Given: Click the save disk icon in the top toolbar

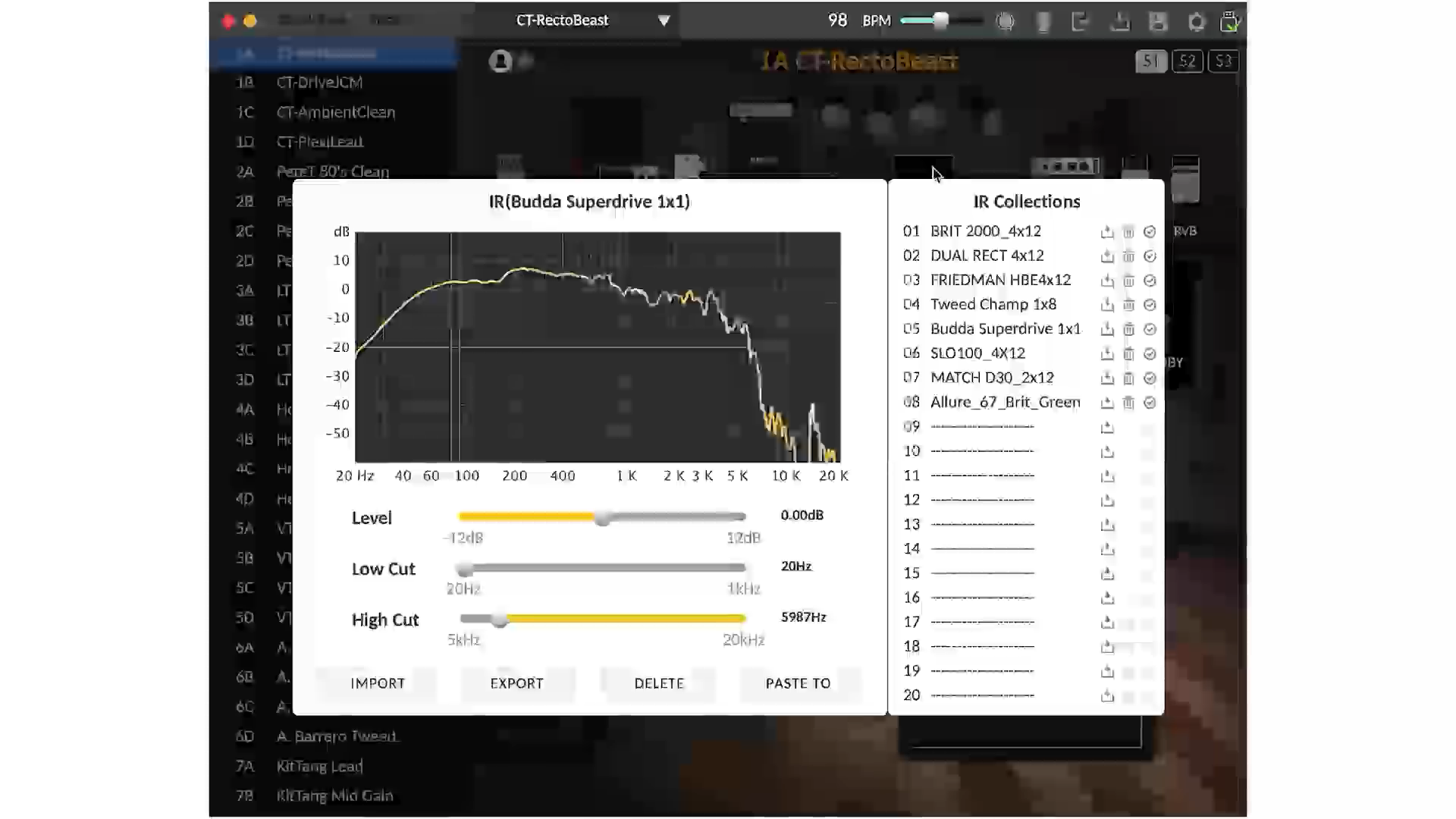Looking at the screenshot, I should [x=1157, y=21].
